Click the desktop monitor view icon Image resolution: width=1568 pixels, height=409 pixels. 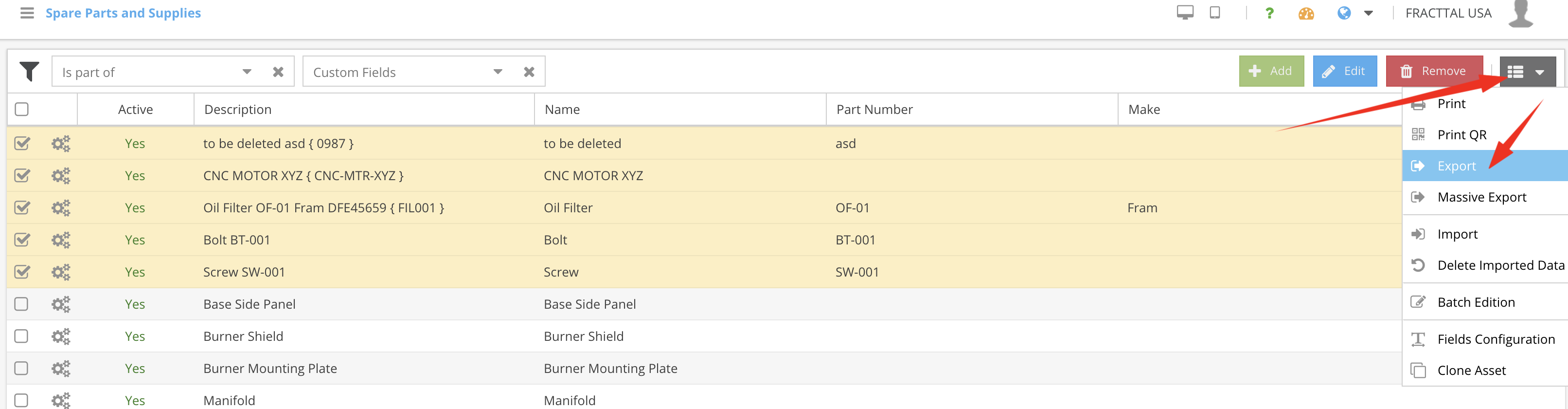(x=1185, y=13)
